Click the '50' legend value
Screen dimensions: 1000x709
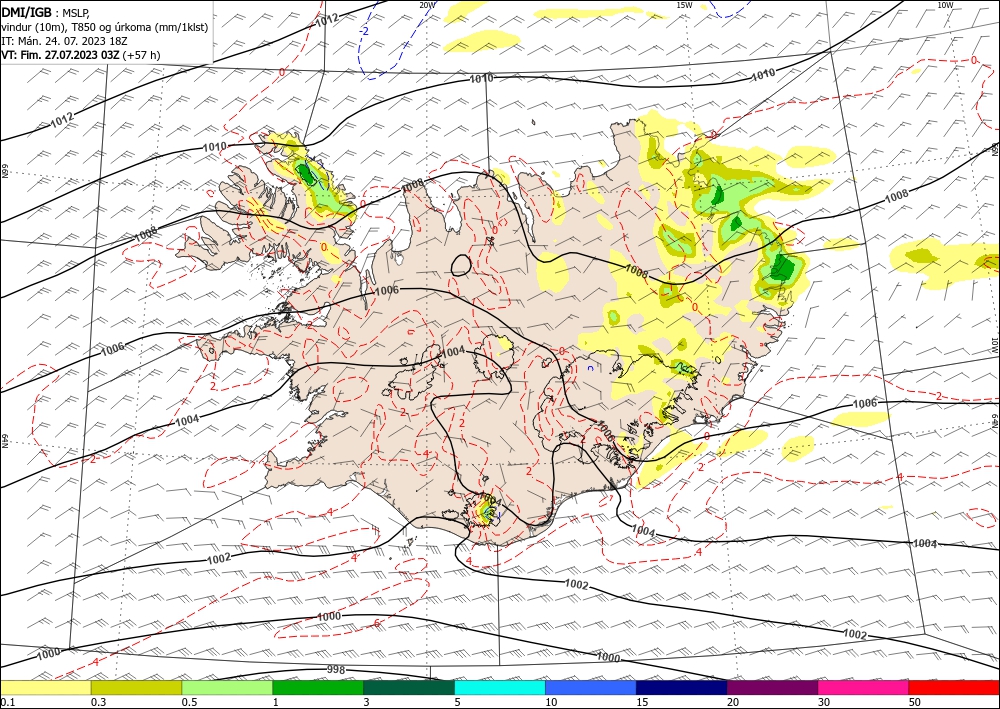[x=915, y=702]
